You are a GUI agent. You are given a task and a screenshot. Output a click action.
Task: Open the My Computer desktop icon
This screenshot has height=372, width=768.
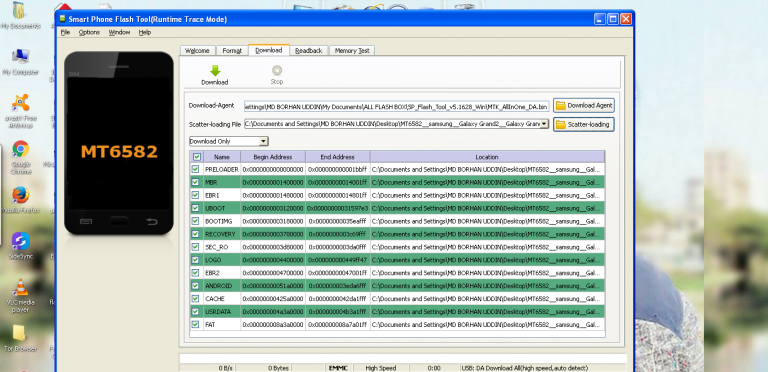pos(20,57)
